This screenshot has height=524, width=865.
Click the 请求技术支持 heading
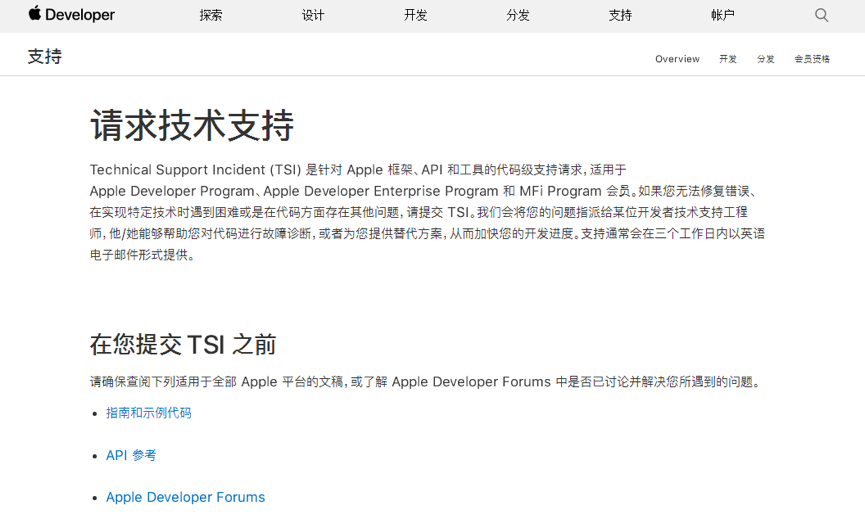pyautogui.click(x=192, y=125)
